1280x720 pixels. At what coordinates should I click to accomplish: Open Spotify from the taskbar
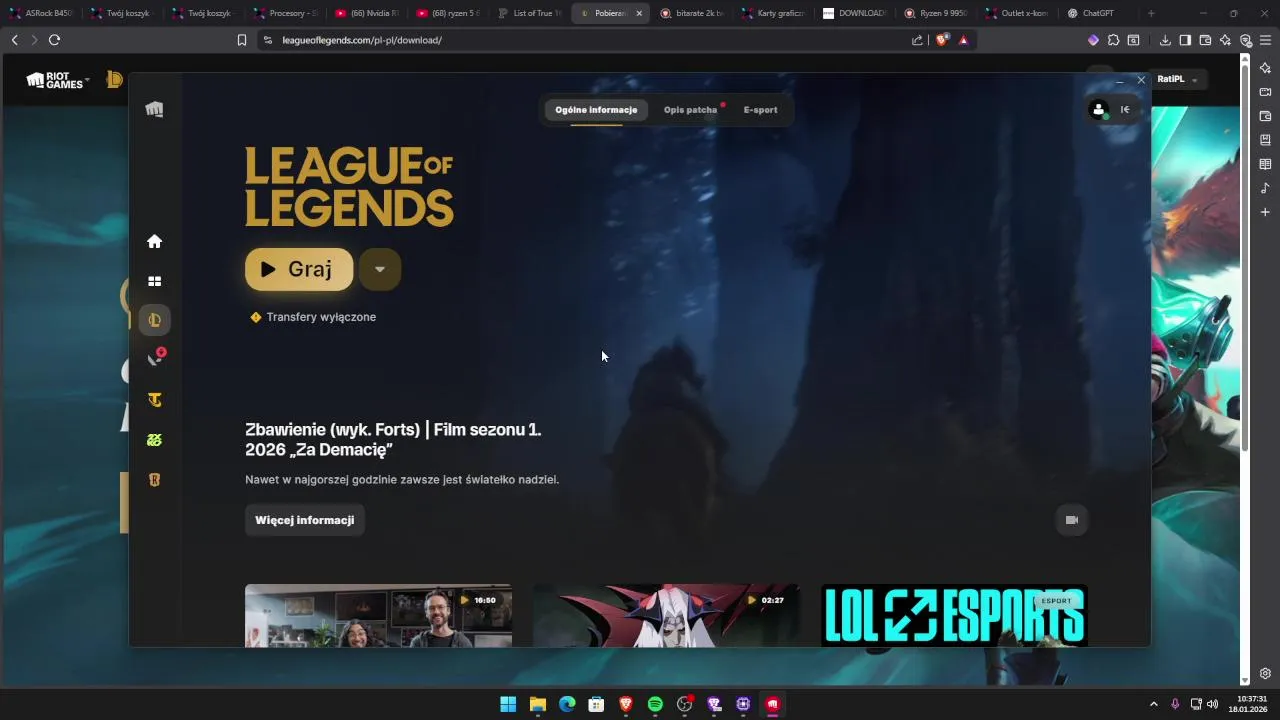point(655,704)
